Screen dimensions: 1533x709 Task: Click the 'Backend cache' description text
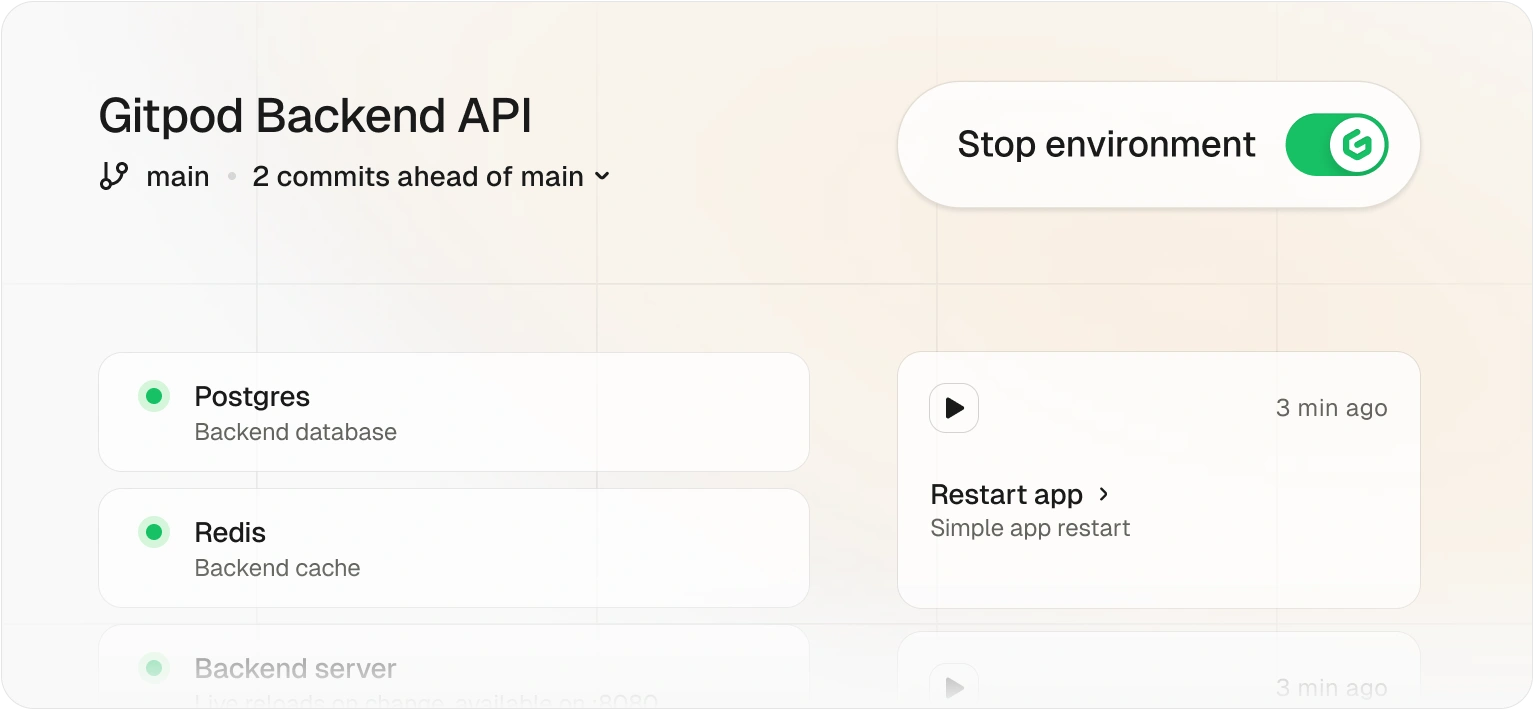pyautogui.click(x=277, y=569)
